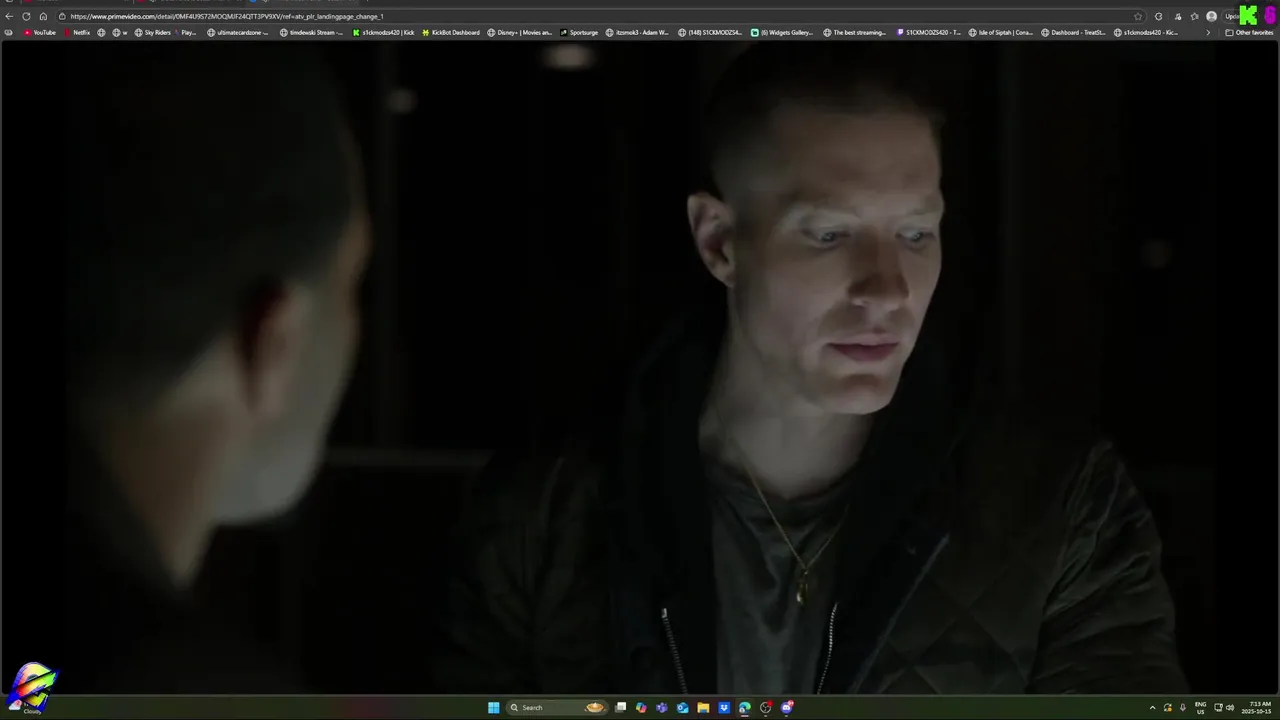Image resolution: width=1280 pixels, height=720 pixels.
Task: Open Outlook from the taskbar
Action: (682, 707)
